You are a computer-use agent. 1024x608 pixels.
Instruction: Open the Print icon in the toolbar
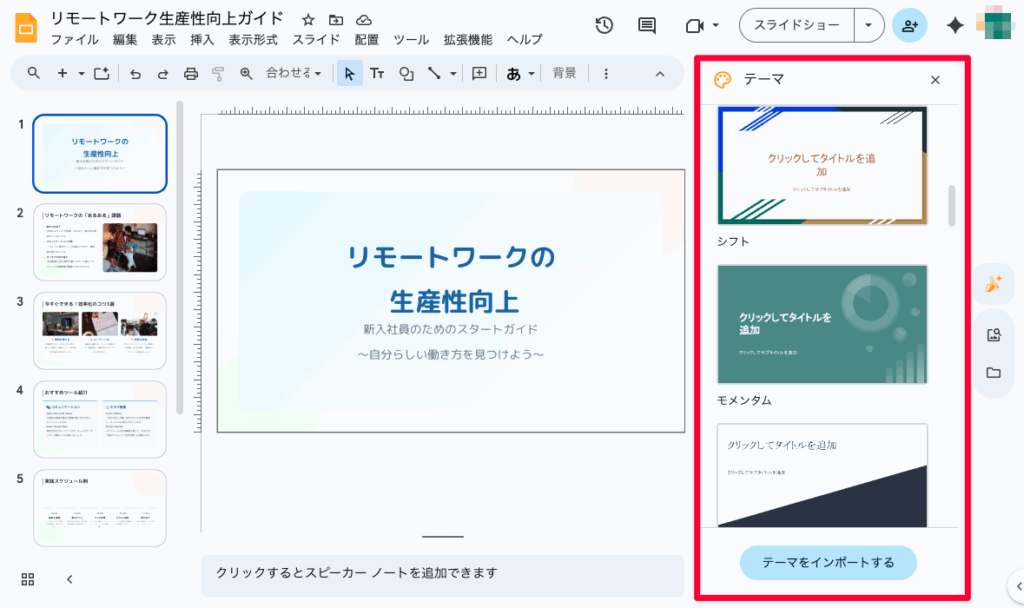pyautogui.click(x=190, y=73)
